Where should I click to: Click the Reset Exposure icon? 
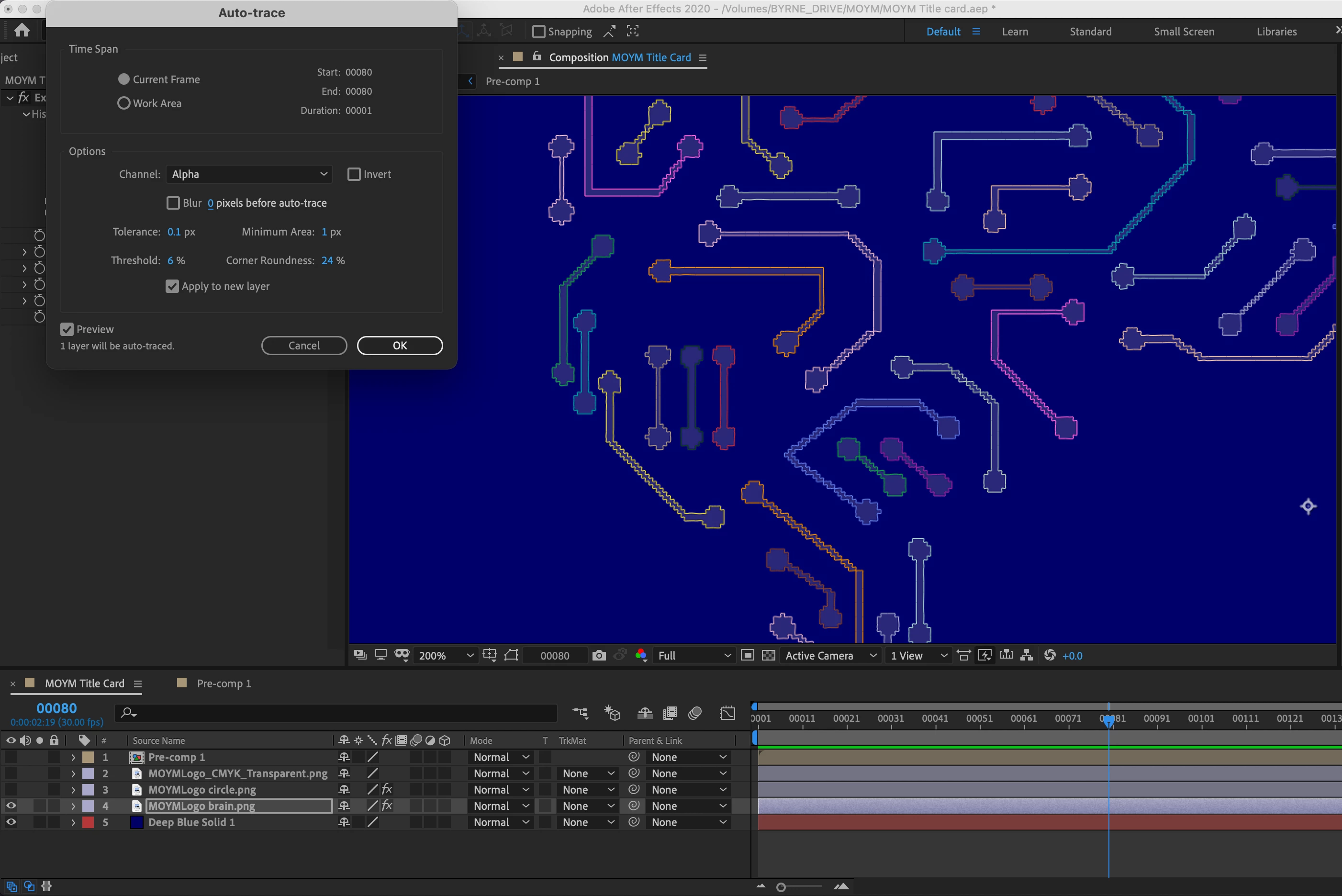pyautogui.click(x=1050, y=655)
